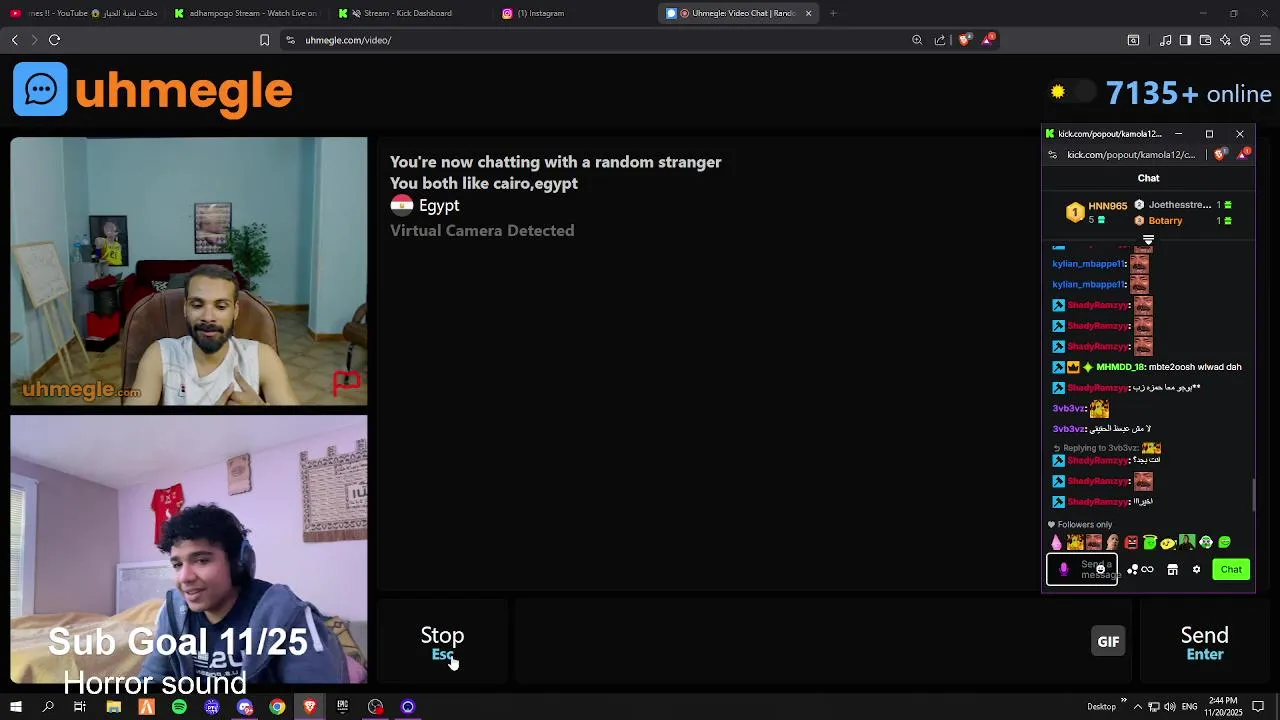
Task: Click the uhmegle chat bubble logo
Action: tap(40, 89)
